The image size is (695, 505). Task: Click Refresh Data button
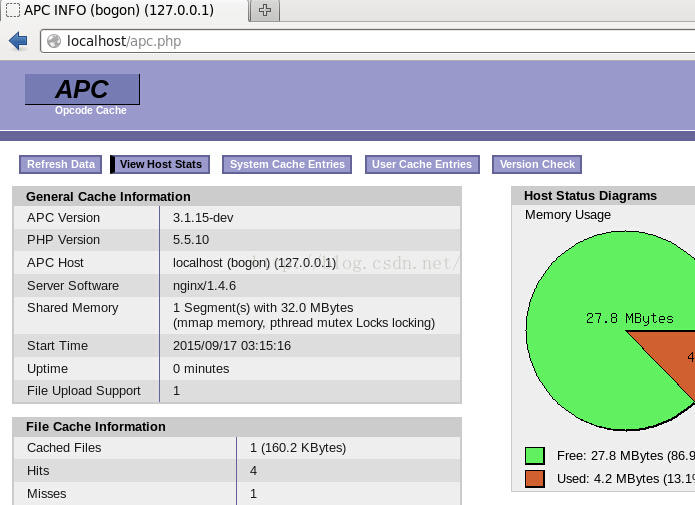[x=61, y=164]
